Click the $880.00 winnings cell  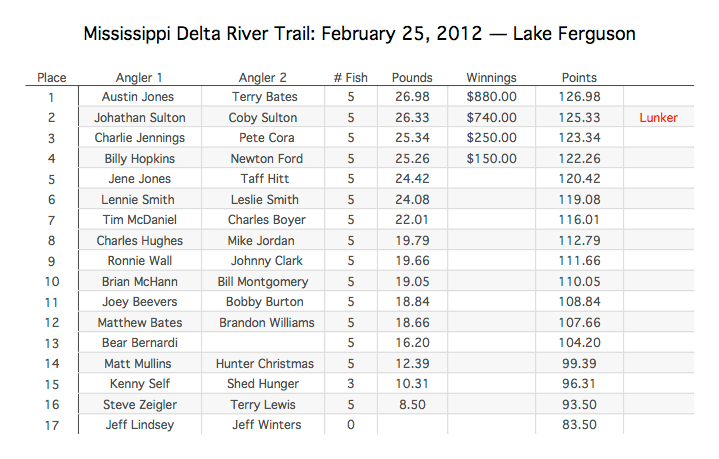tap(491, 97)
